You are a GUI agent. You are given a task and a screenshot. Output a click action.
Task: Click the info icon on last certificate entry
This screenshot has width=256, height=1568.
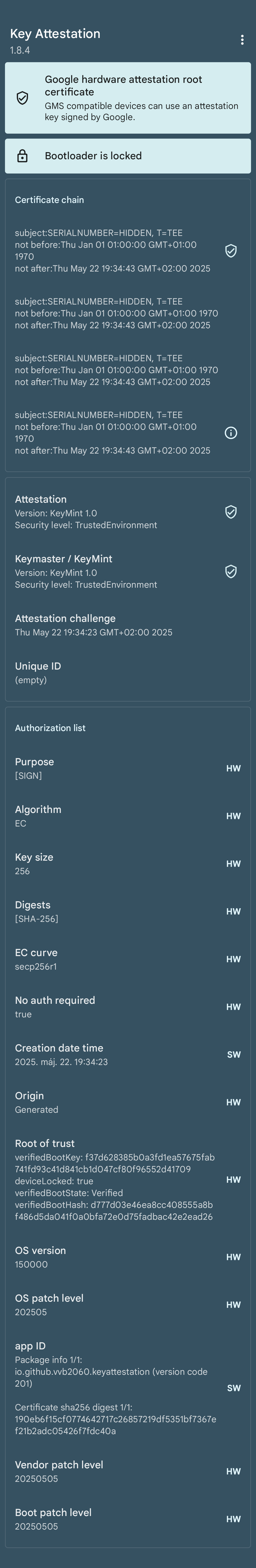pyautogui.click(x=231, y=433)
